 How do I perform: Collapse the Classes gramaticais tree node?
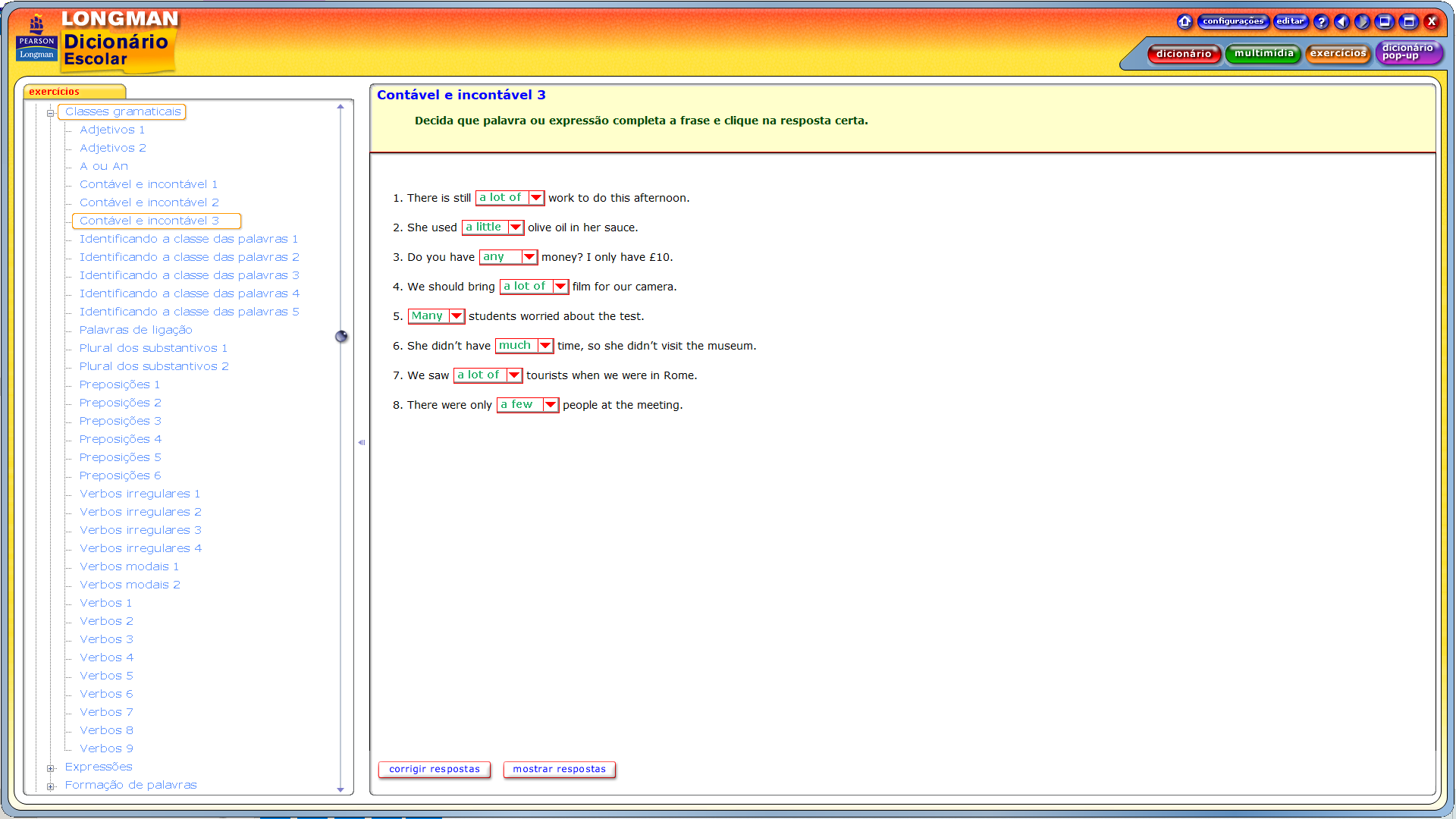pos(51,113)
